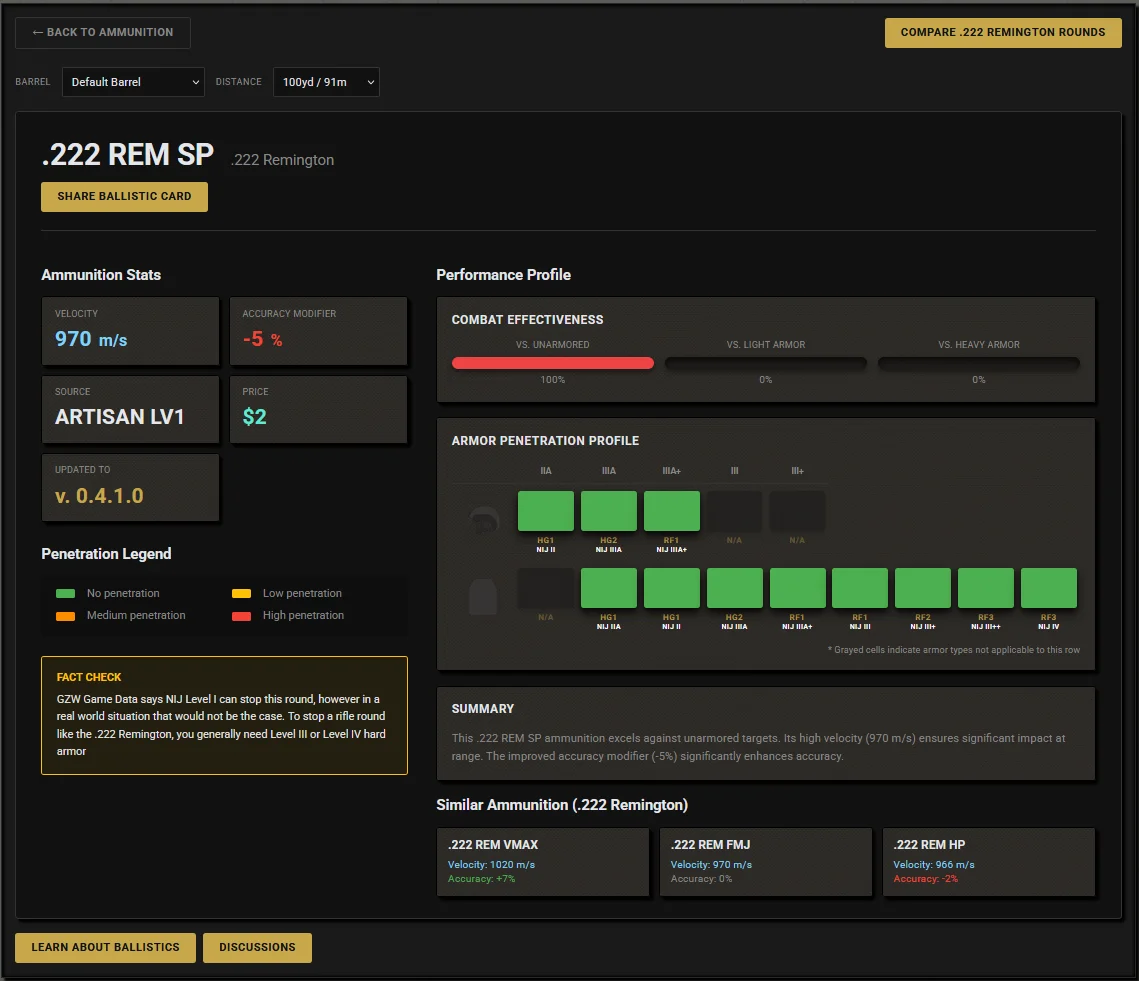The width and height of the screenshot is (1139, 981).
Task: Click the VS. Unarmored effectiveness bar
Action: (553, 363)
